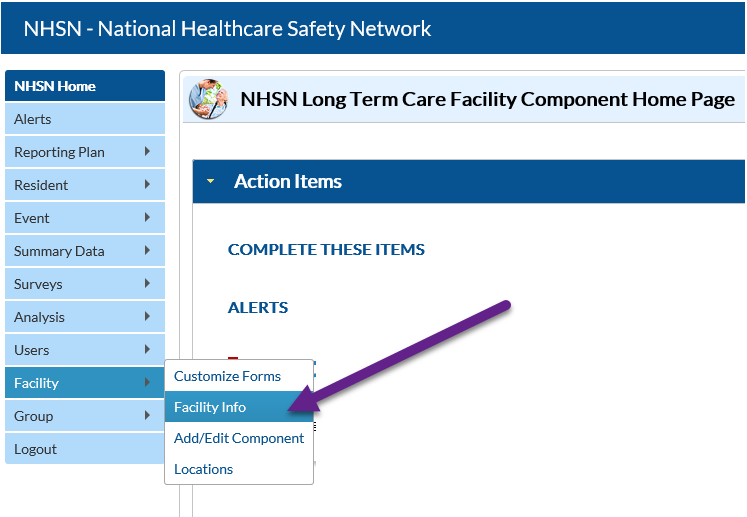The width and height of the screenshot is (747, 517).
Task: Expand the Resident submenu arrow
Action: pos(147,185)
